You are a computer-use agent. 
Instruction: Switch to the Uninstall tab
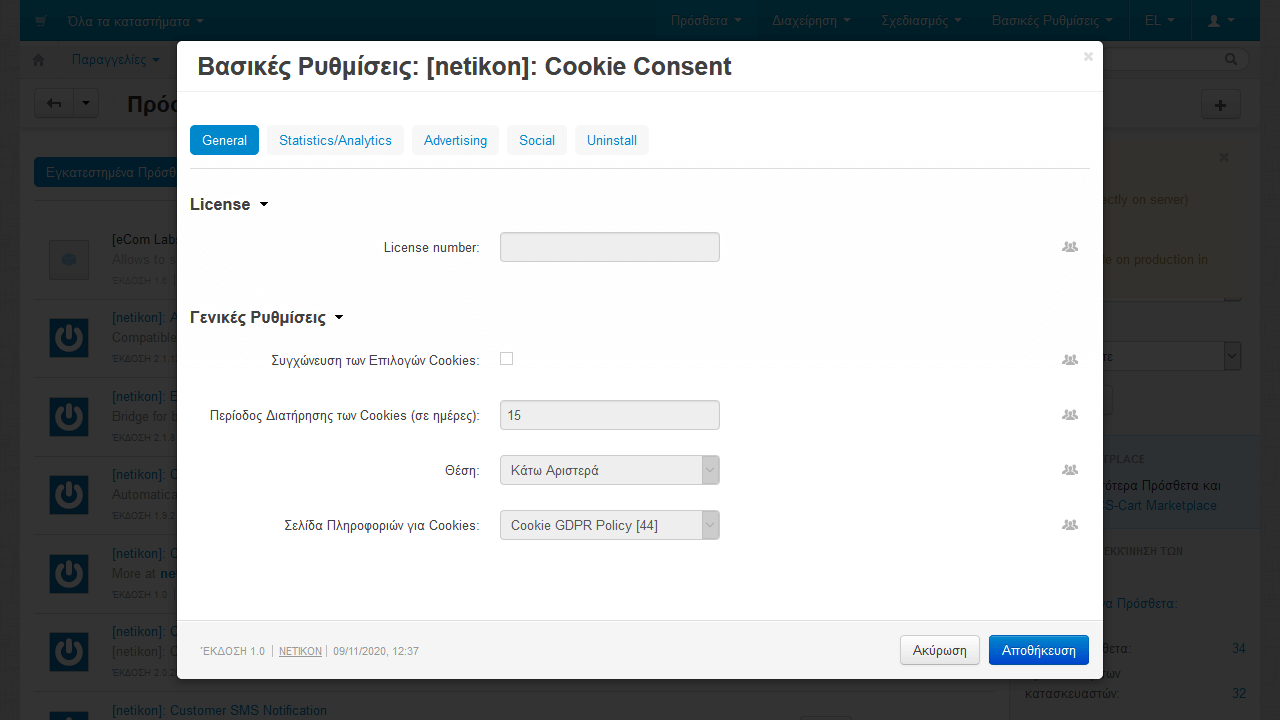[x=612, y=140]
